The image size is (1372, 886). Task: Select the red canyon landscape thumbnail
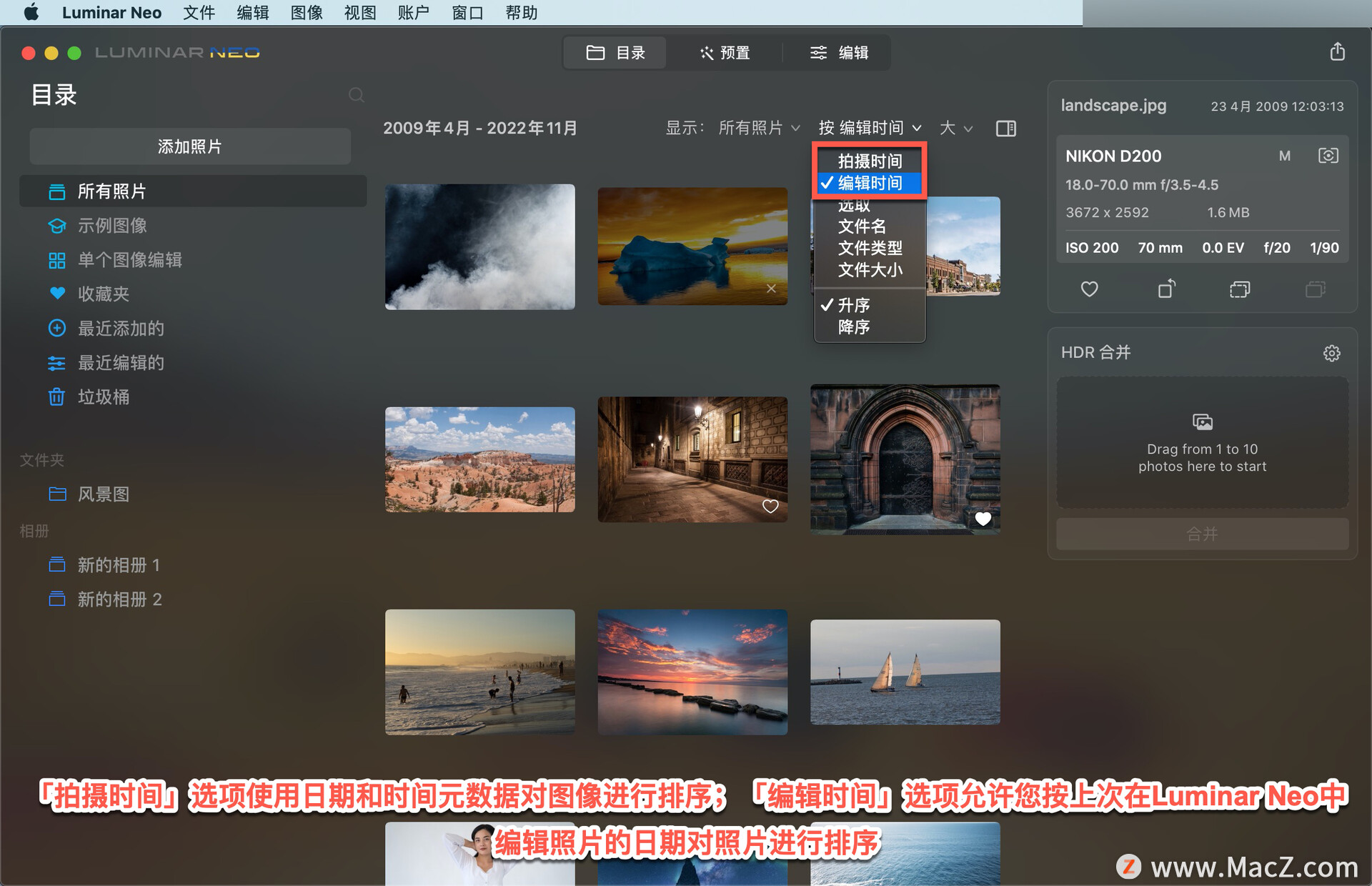pos(479,459)
